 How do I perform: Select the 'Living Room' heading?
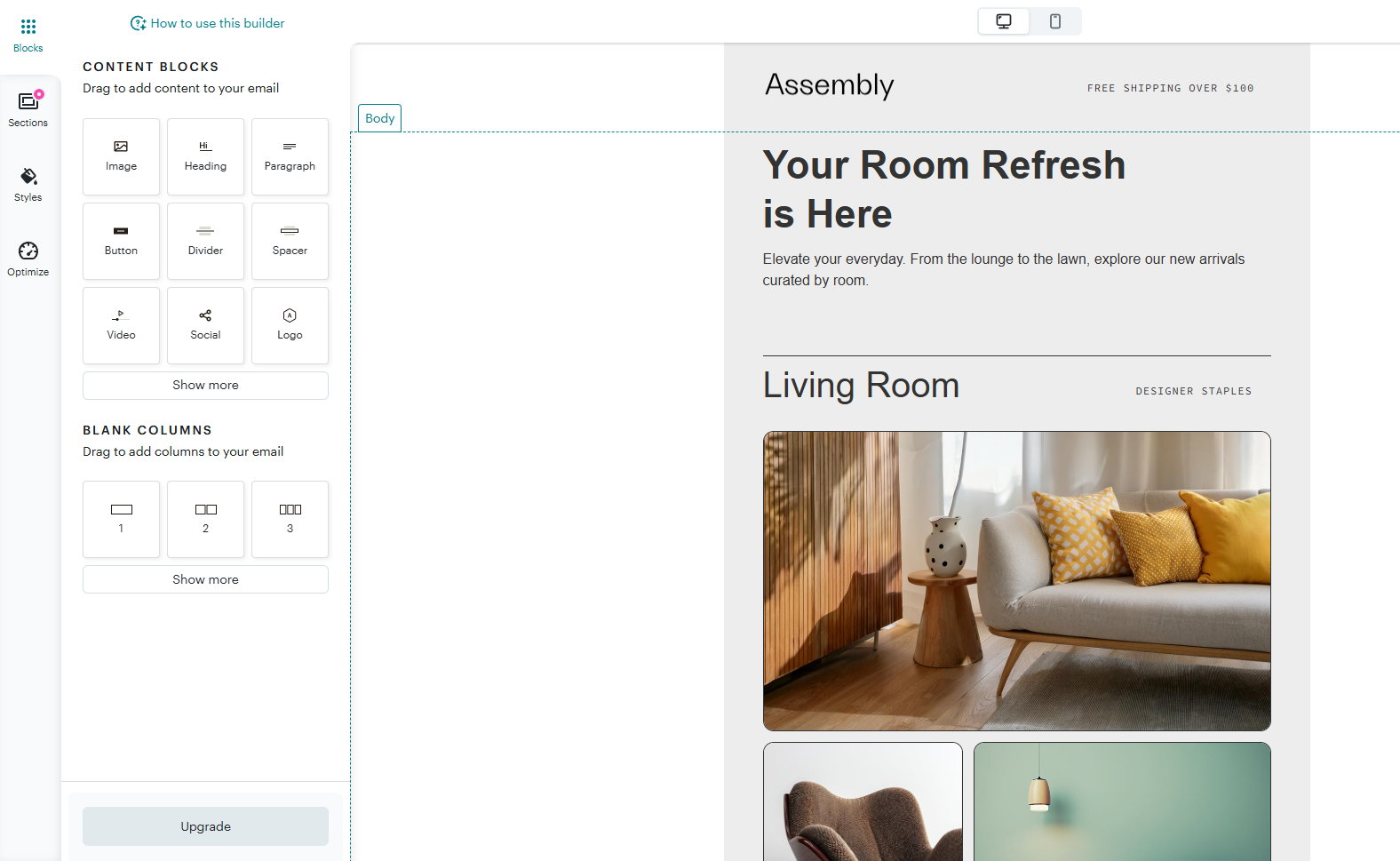click(861, 386)
